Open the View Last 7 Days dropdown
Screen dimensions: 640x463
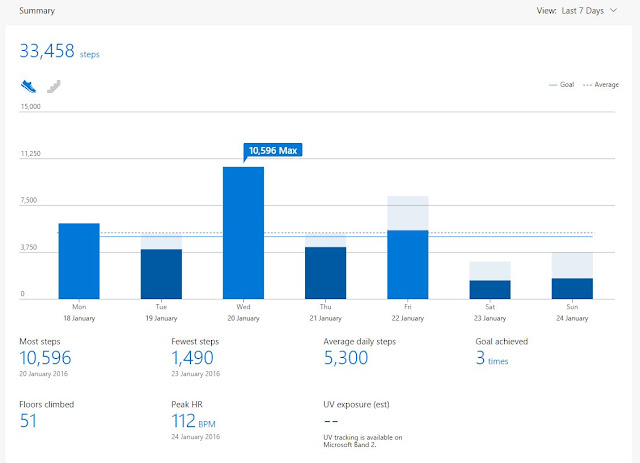click(x=577, y=11)
